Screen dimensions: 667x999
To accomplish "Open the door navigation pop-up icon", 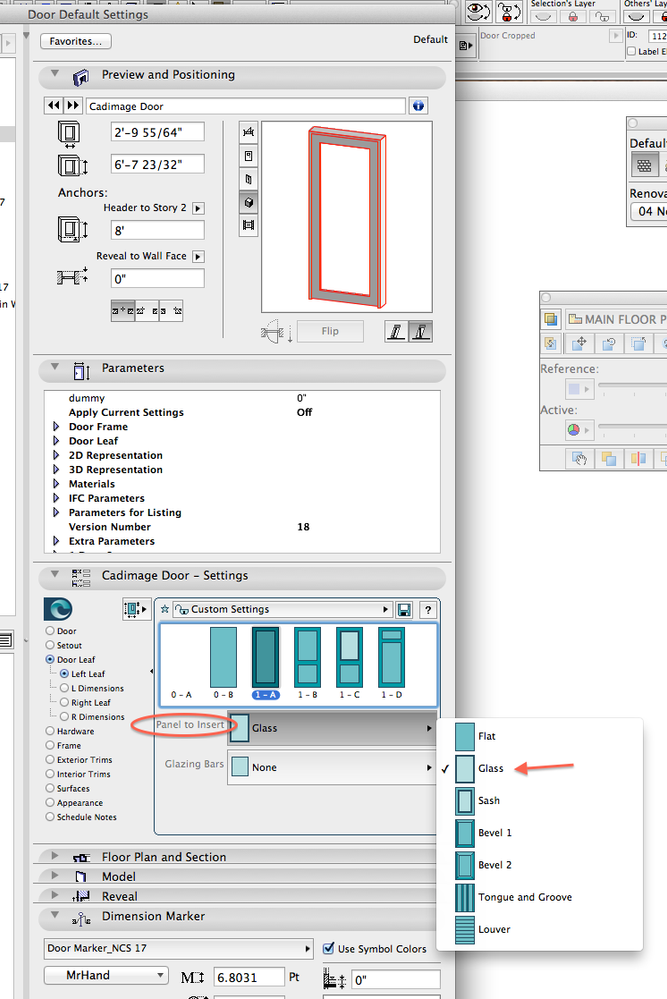I will (136, 609).
